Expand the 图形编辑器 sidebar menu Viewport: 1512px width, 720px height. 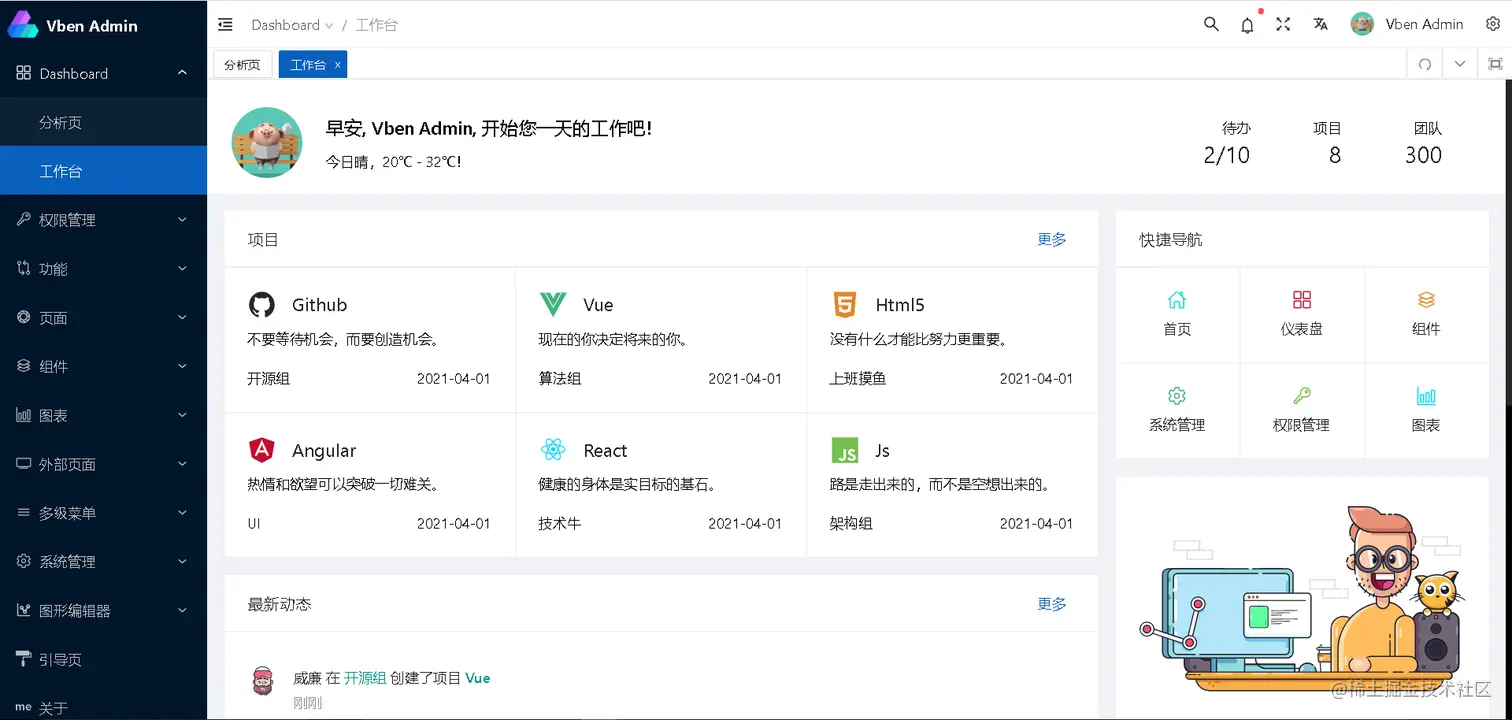(x=104, y=611)
